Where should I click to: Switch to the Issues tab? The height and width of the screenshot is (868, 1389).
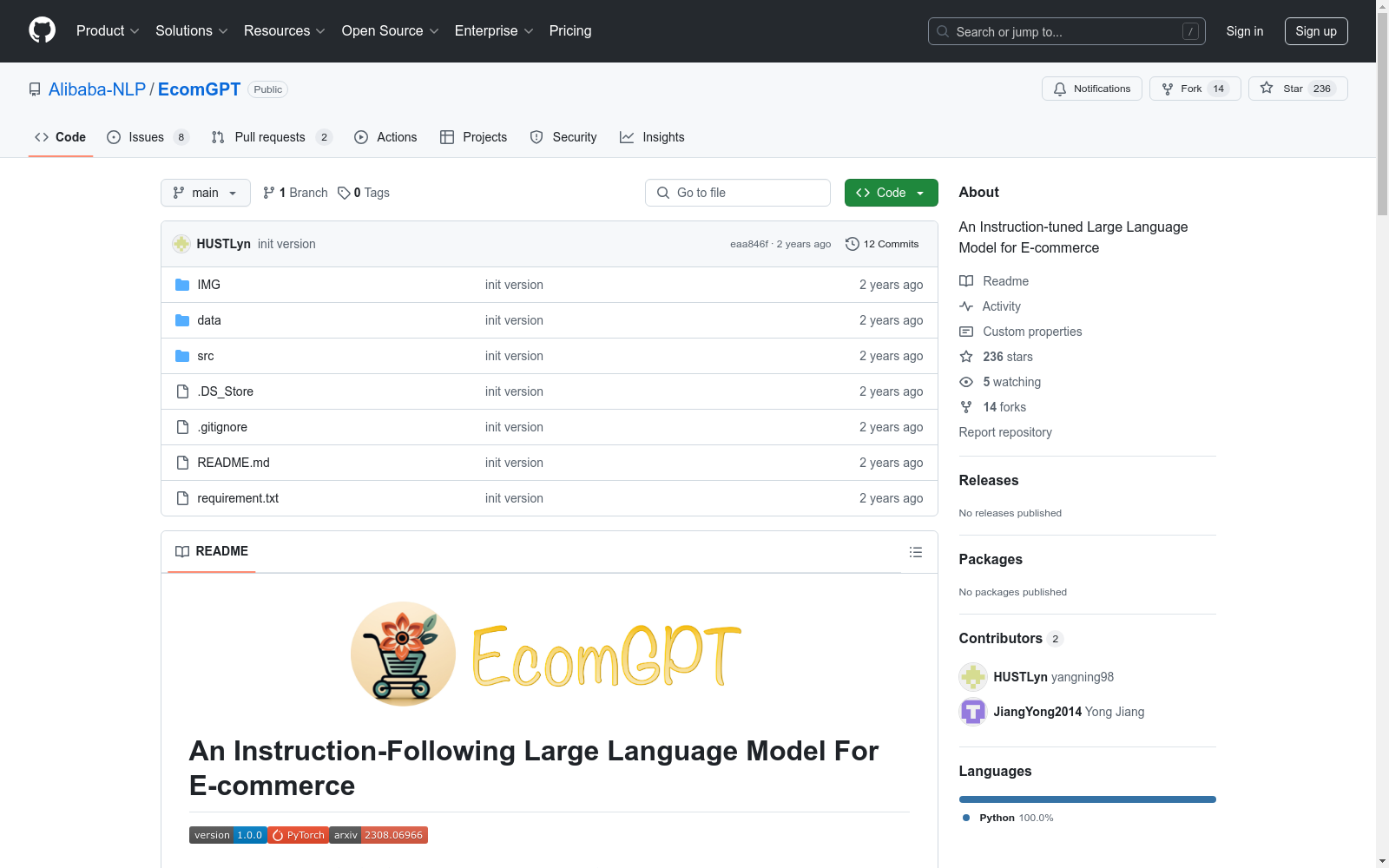pos(148,137)
